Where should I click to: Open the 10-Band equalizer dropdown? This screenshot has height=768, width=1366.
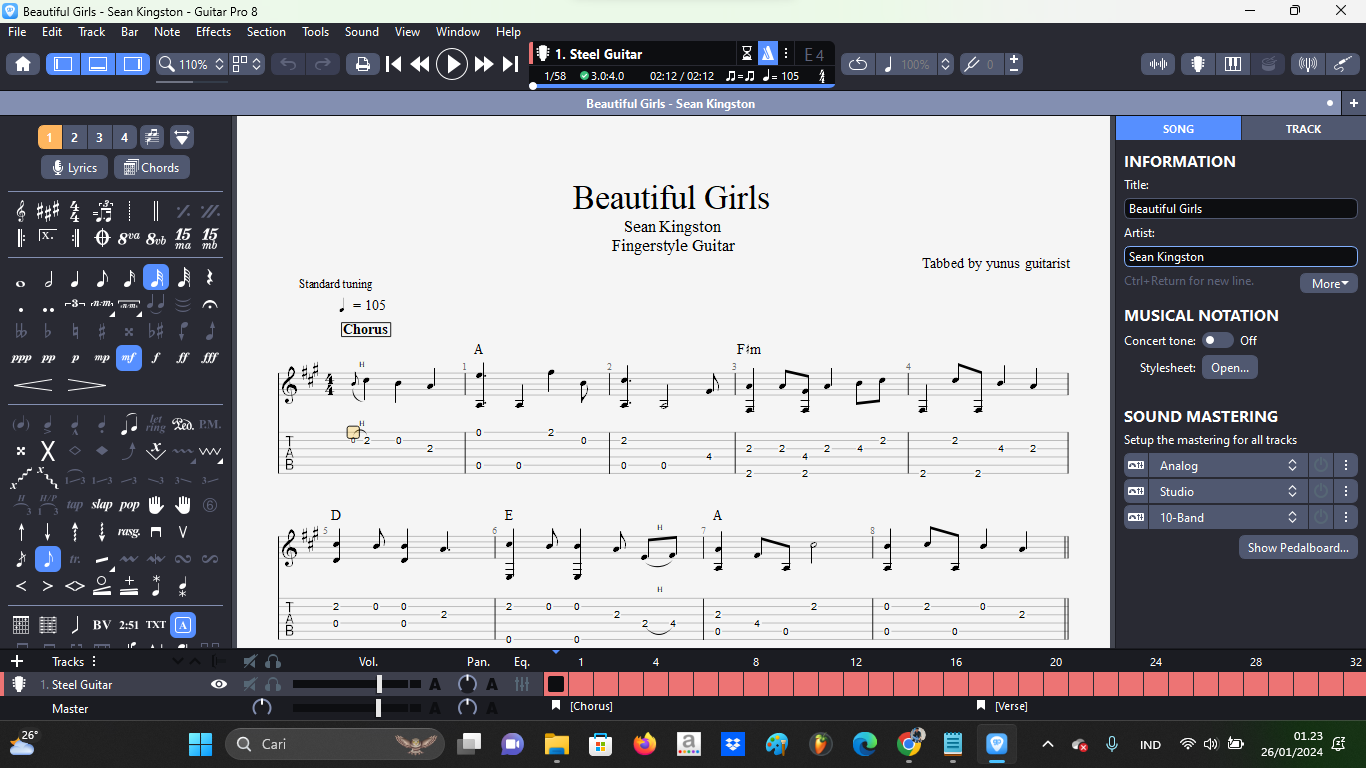pyautogui.click(x=1227, y=517)
